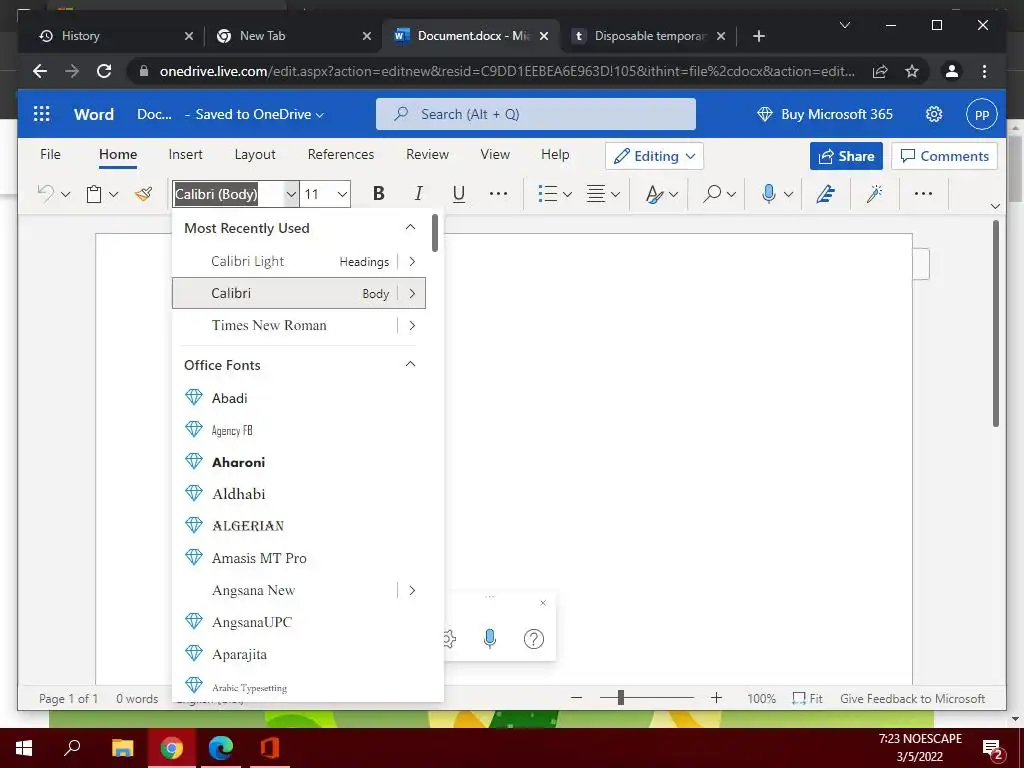Click the Designer magic wand icon
The image size is (1024, 768).
[x=874, y=194]
